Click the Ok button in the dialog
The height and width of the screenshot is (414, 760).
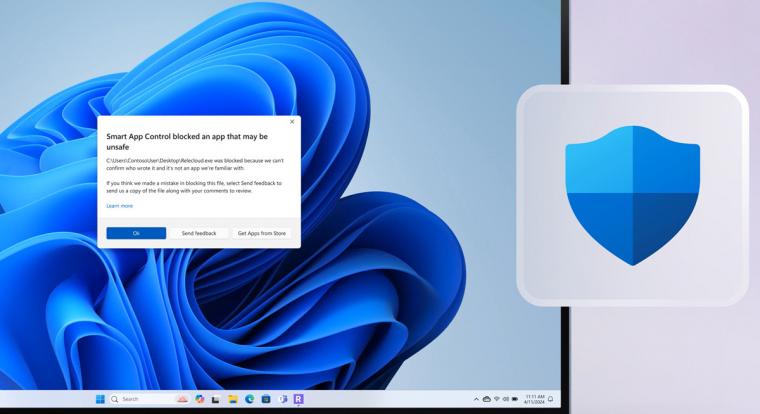coord(136,233)
